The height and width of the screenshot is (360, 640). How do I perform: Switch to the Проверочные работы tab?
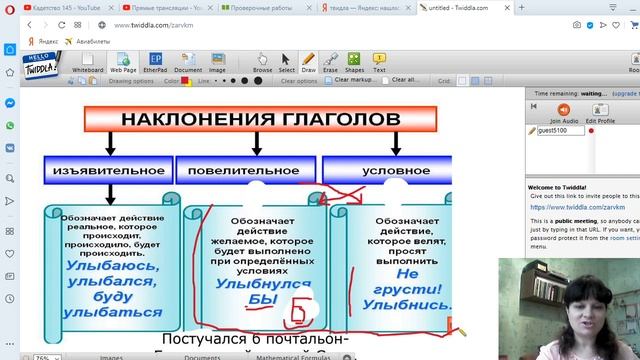[267, 8]
